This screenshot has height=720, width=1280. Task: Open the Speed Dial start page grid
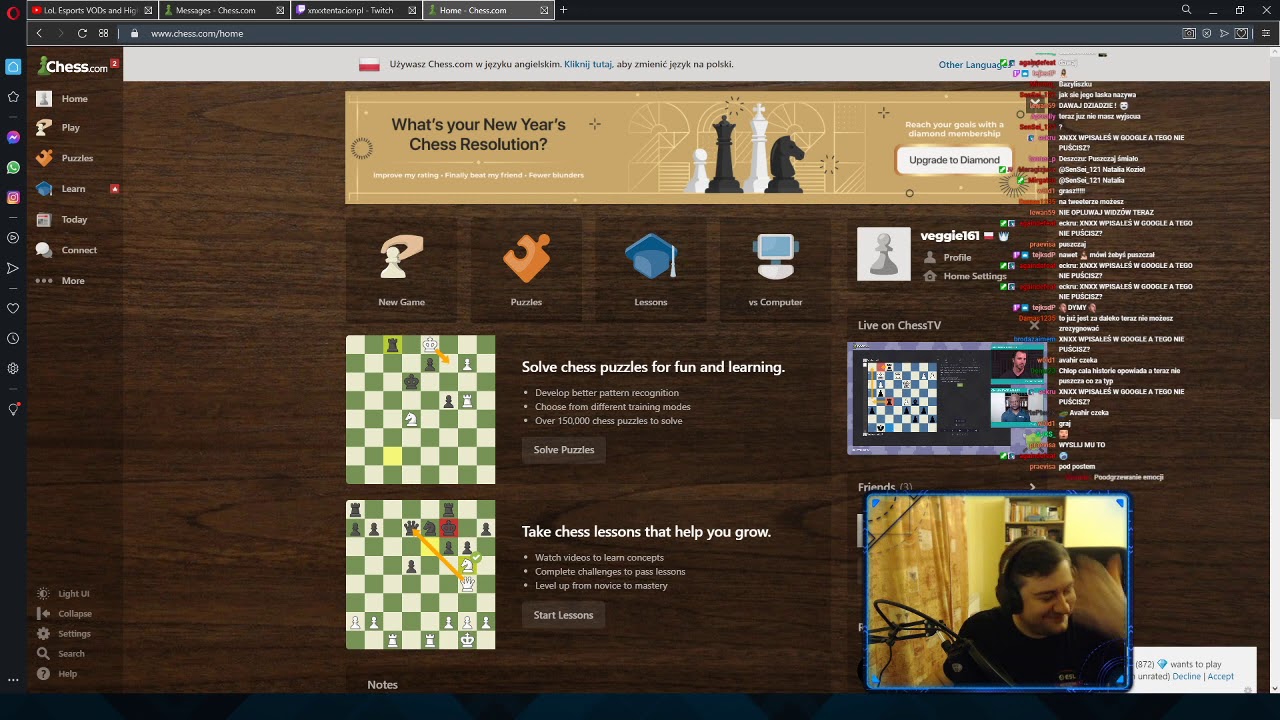click(x=103, y=33)
